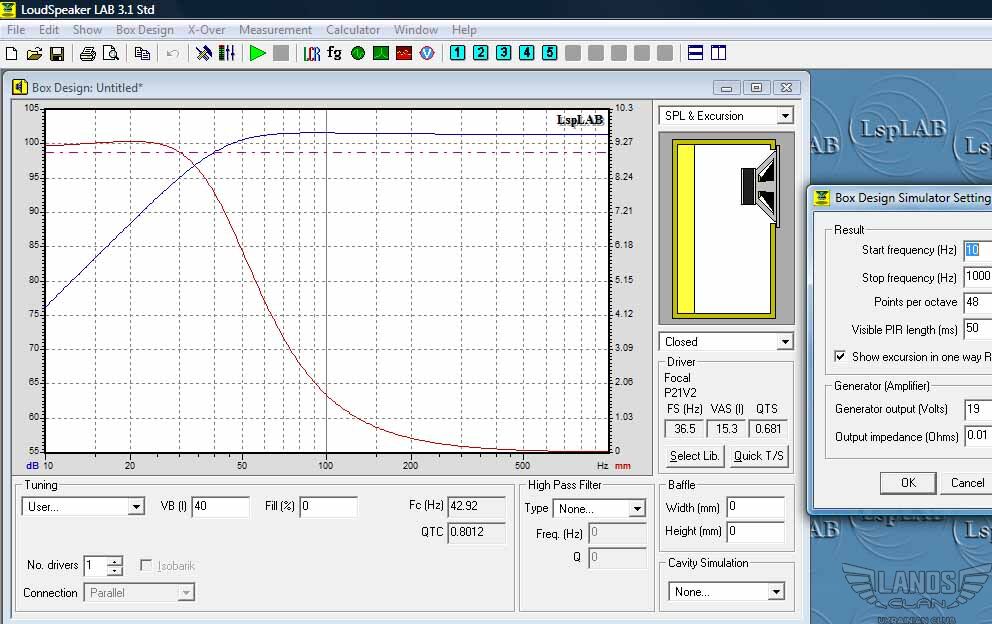992x624 pixels.
Task: Open the tools/settings hammer icon
Action: coord(204,54)
